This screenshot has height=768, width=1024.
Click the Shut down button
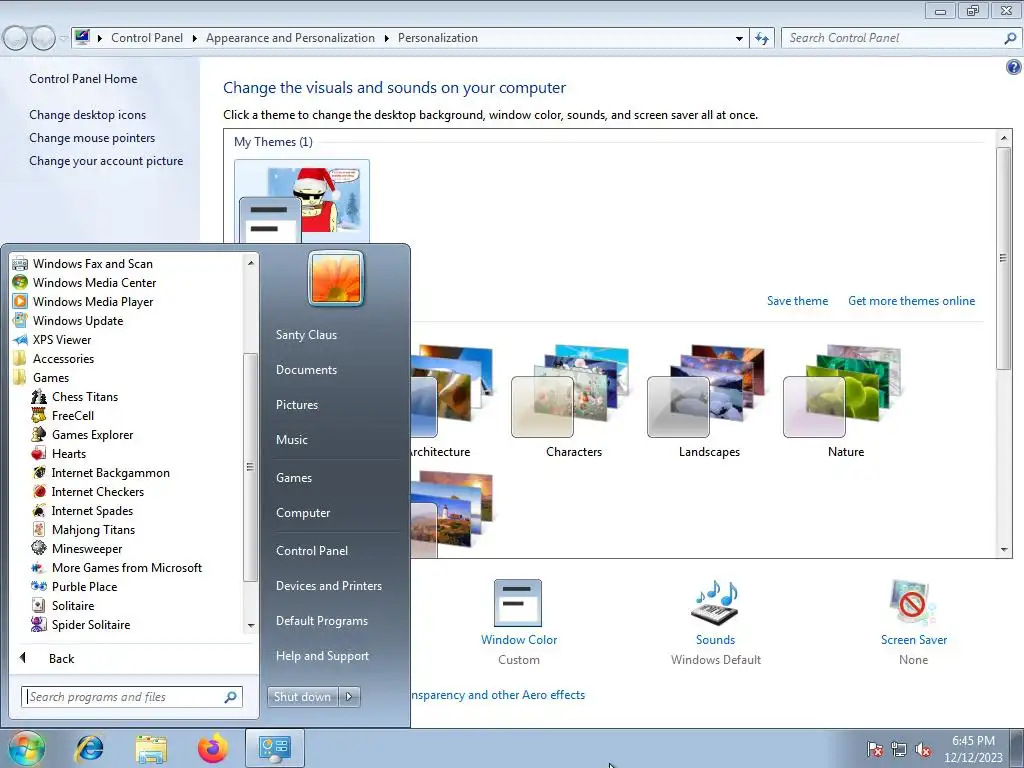tap(302, 697)
